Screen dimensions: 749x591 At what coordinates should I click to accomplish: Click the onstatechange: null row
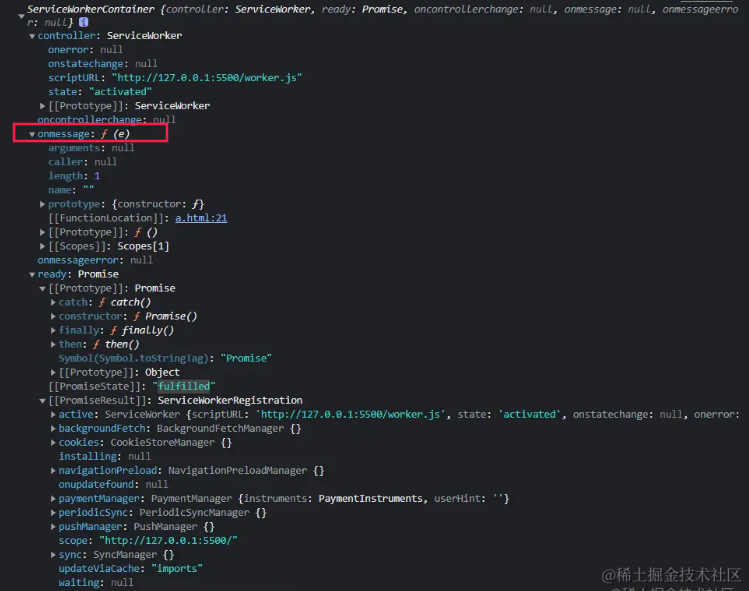(x=103, y=64)
